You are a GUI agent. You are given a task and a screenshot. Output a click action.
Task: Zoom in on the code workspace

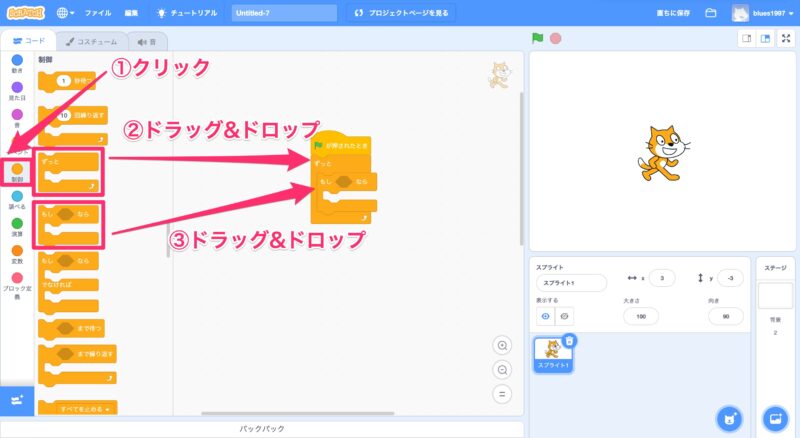[x=503, y=345]
